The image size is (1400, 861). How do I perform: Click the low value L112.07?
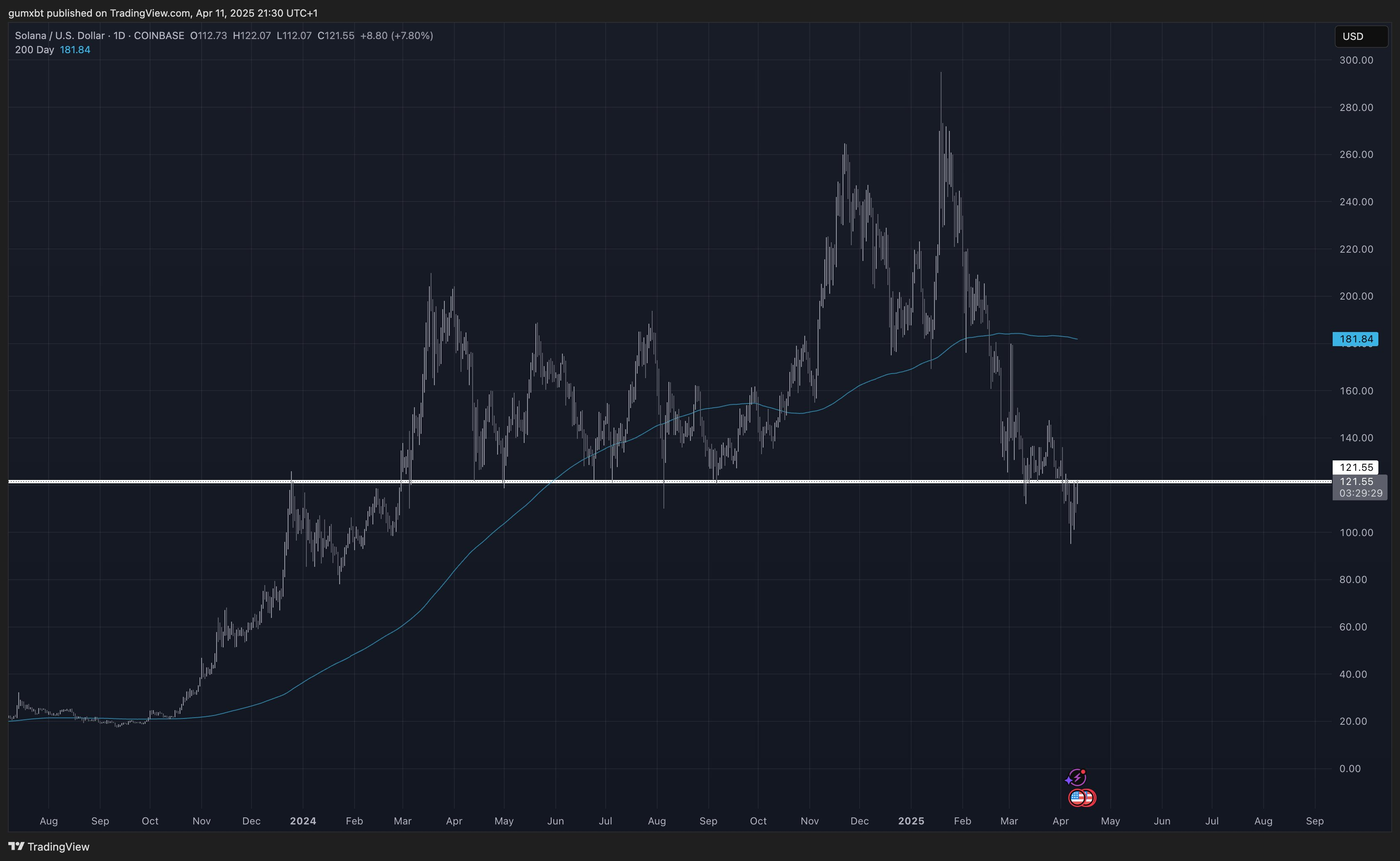point(294,35)
